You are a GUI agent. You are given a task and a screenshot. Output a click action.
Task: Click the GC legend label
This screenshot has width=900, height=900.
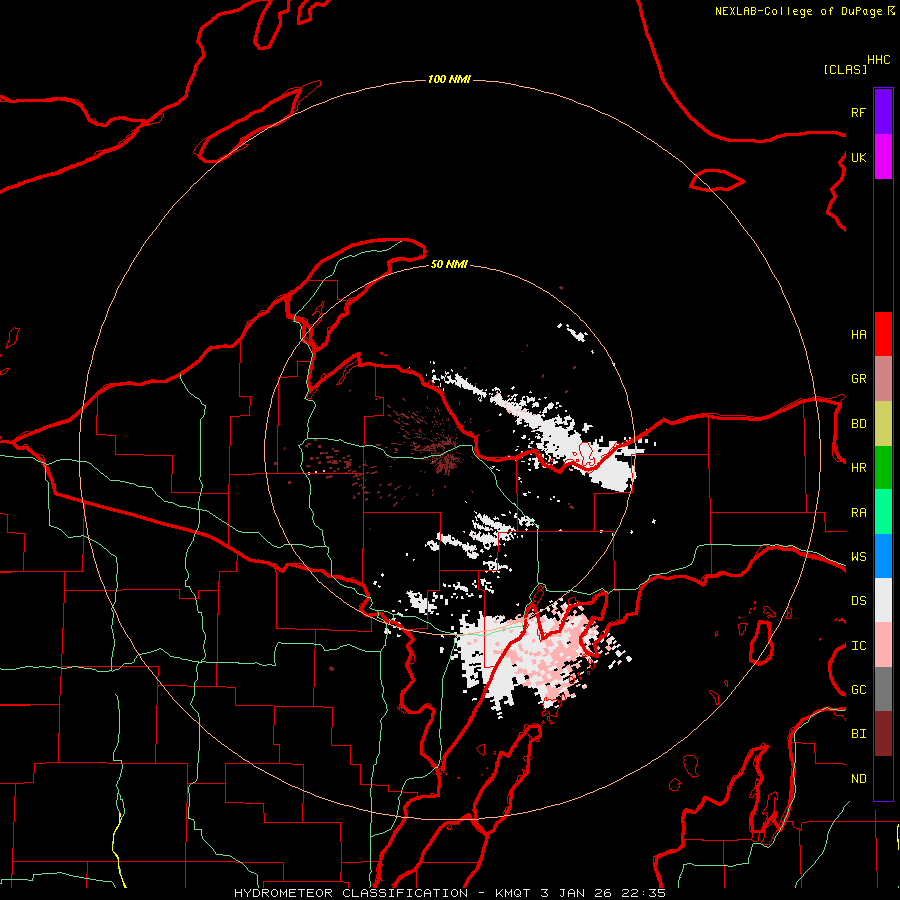click(858, 689)
